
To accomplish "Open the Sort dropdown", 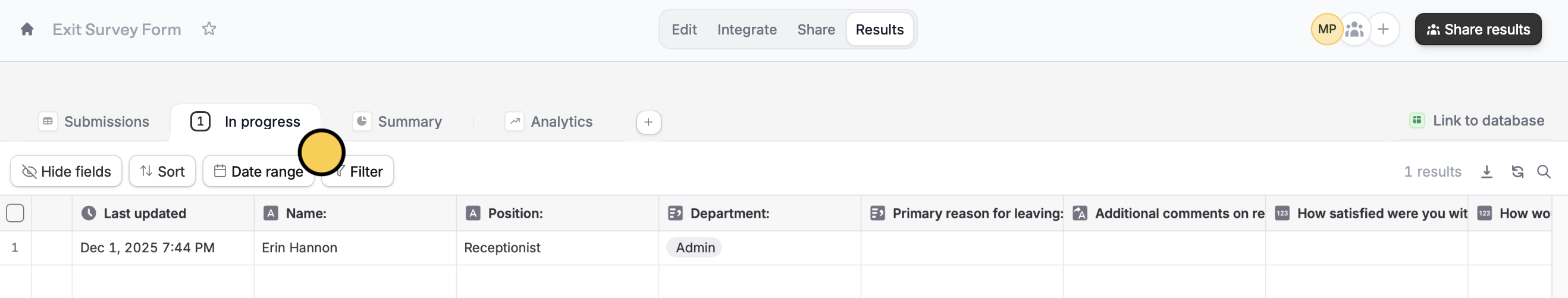I will 162,171.
